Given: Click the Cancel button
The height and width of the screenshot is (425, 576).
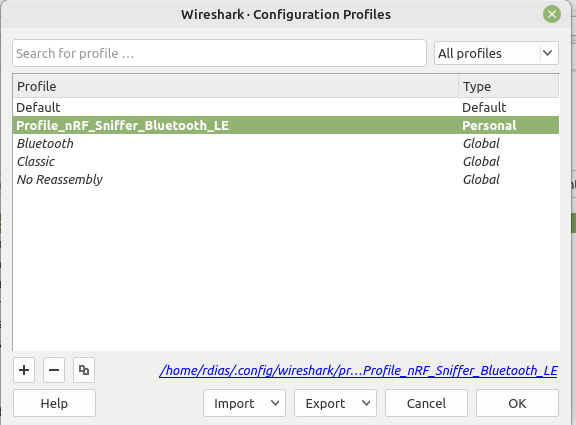Looking at the screenshot, I should (426, 403).
